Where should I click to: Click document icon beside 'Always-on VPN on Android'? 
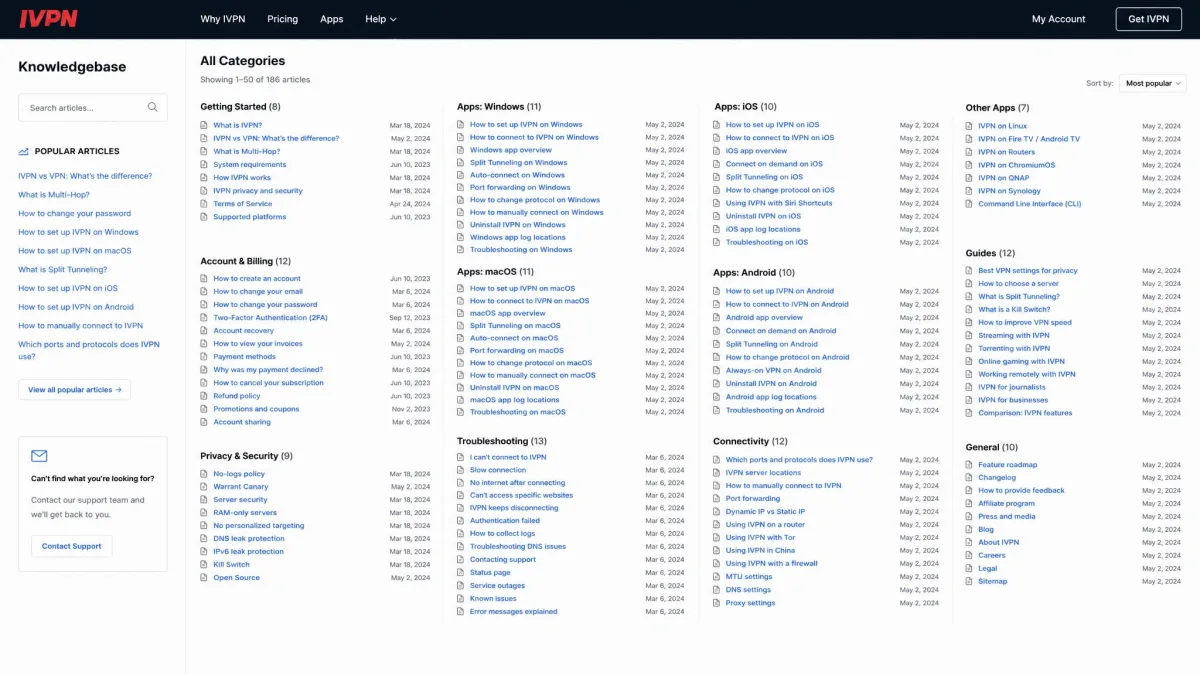coord(717,371)
